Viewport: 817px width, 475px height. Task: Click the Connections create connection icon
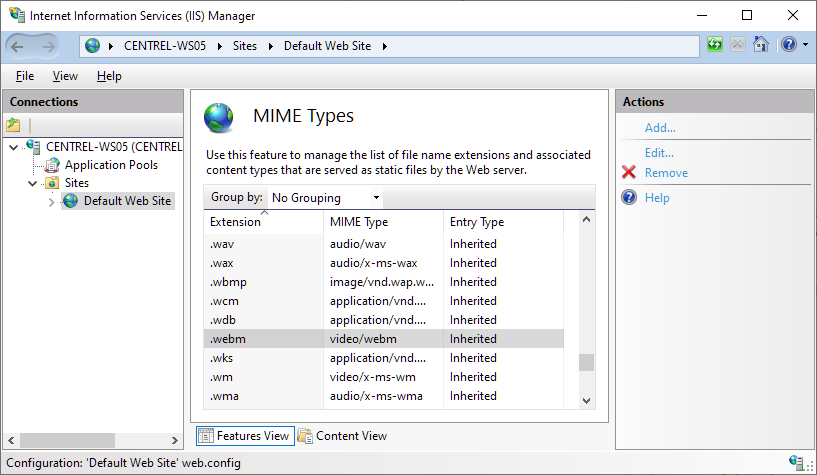coord(13,125)
